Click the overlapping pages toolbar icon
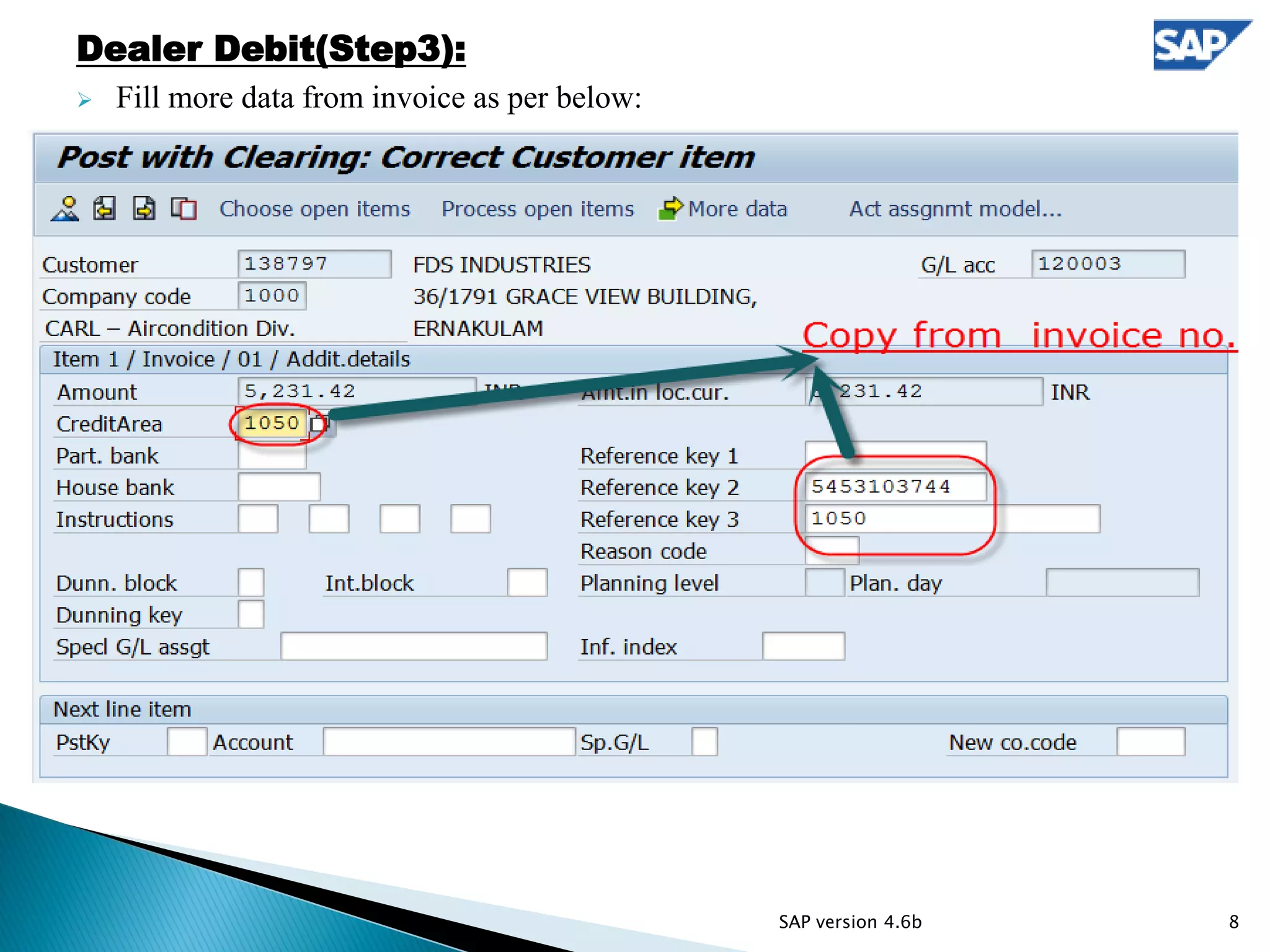 point(184,209)
